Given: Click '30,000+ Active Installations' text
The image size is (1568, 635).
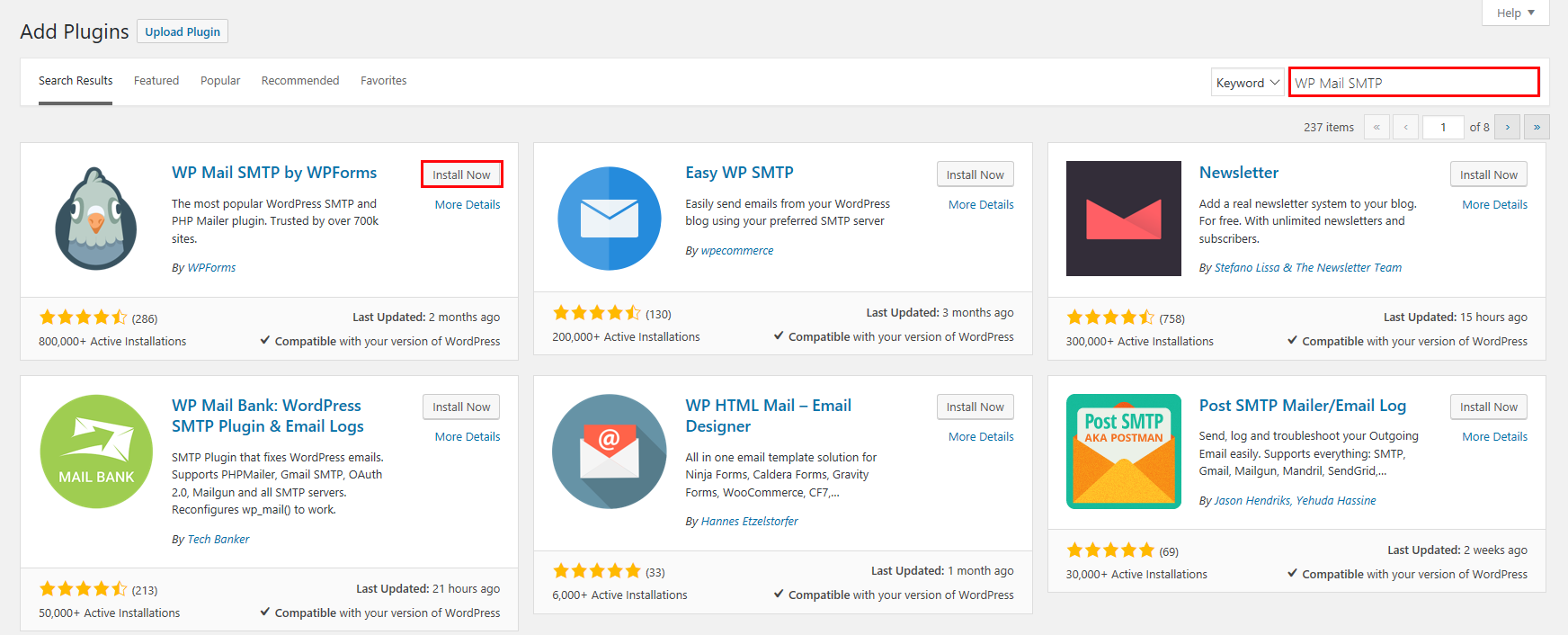Looking at the screenshot, I should tap(1136, 575).
